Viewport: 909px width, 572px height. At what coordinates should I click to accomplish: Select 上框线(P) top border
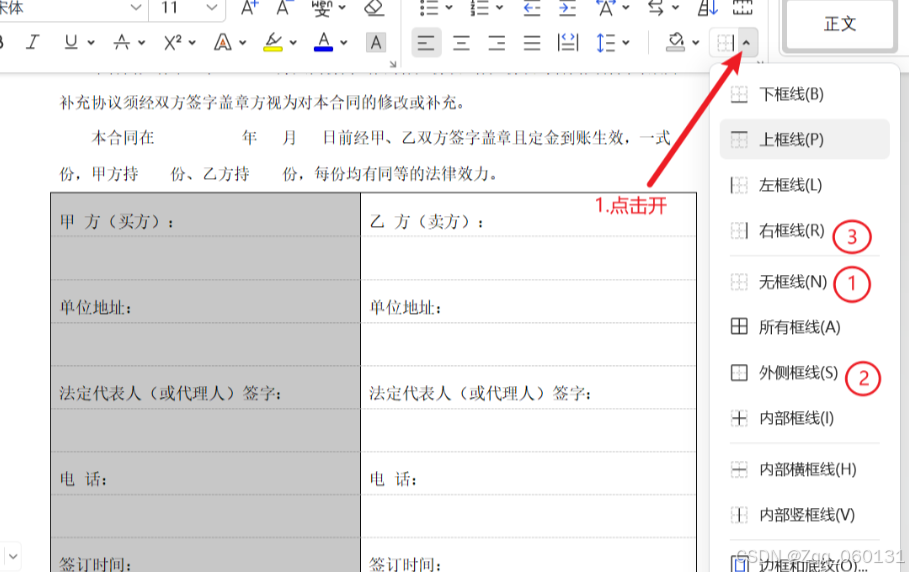point(804,139)
